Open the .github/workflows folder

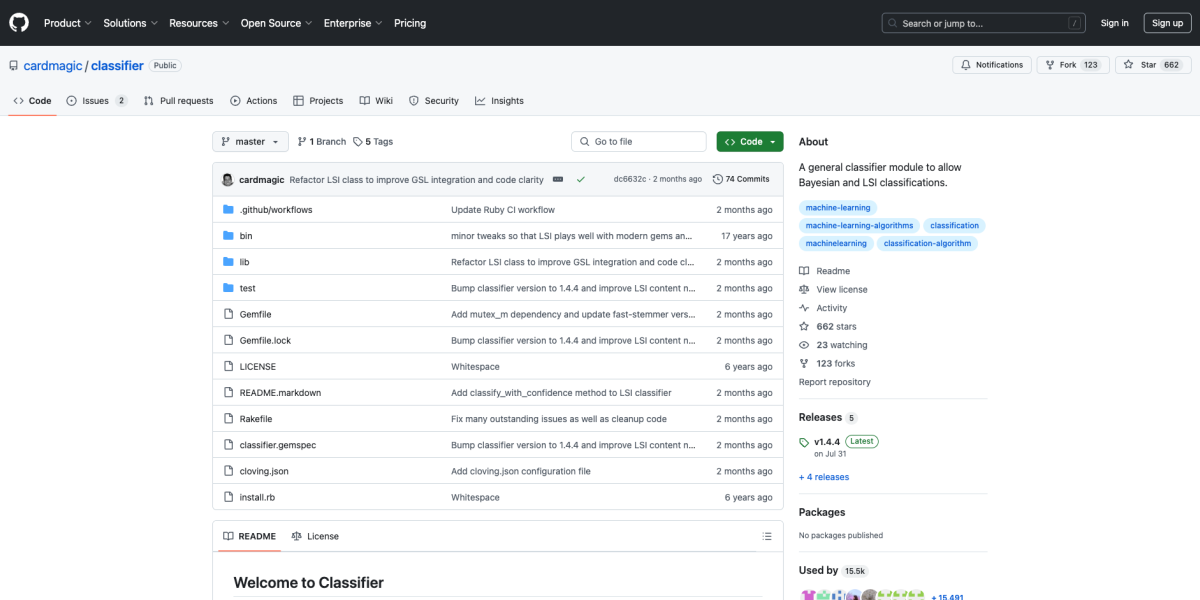click(276, 210)
